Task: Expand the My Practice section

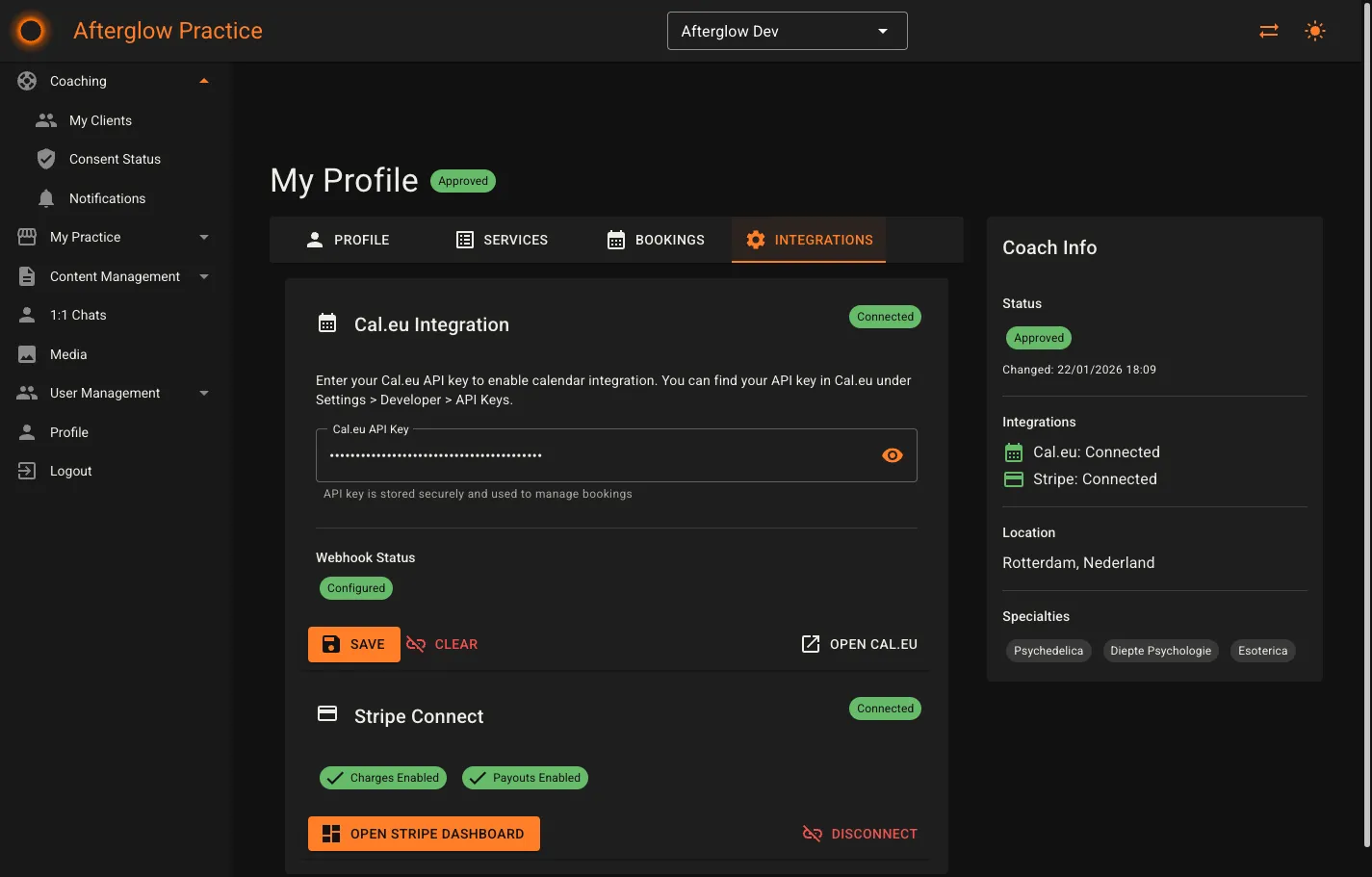Action: coord(203,236)
